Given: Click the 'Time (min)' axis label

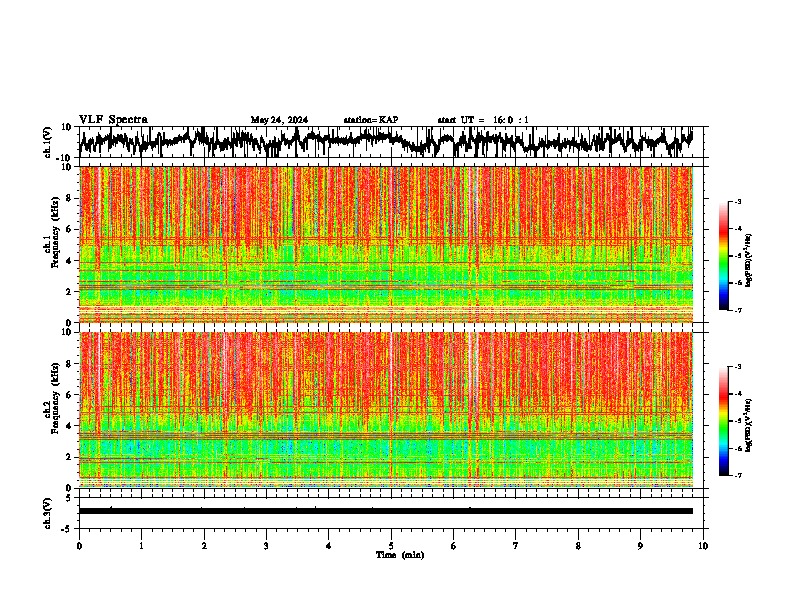Looking at the screenshot, I should click(400, 555).
